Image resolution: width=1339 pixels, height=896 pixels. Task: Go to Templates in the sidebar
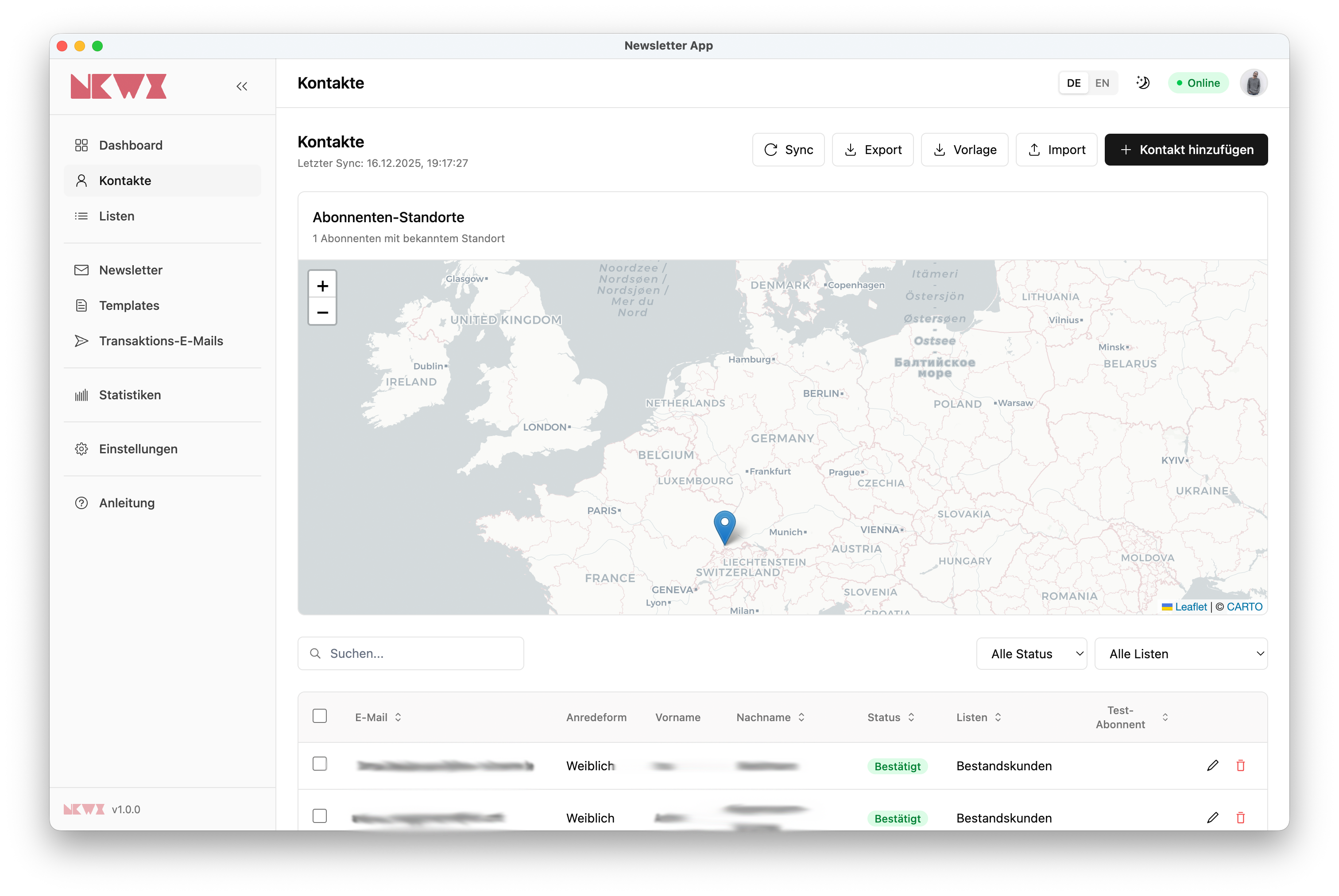point(129,306)
